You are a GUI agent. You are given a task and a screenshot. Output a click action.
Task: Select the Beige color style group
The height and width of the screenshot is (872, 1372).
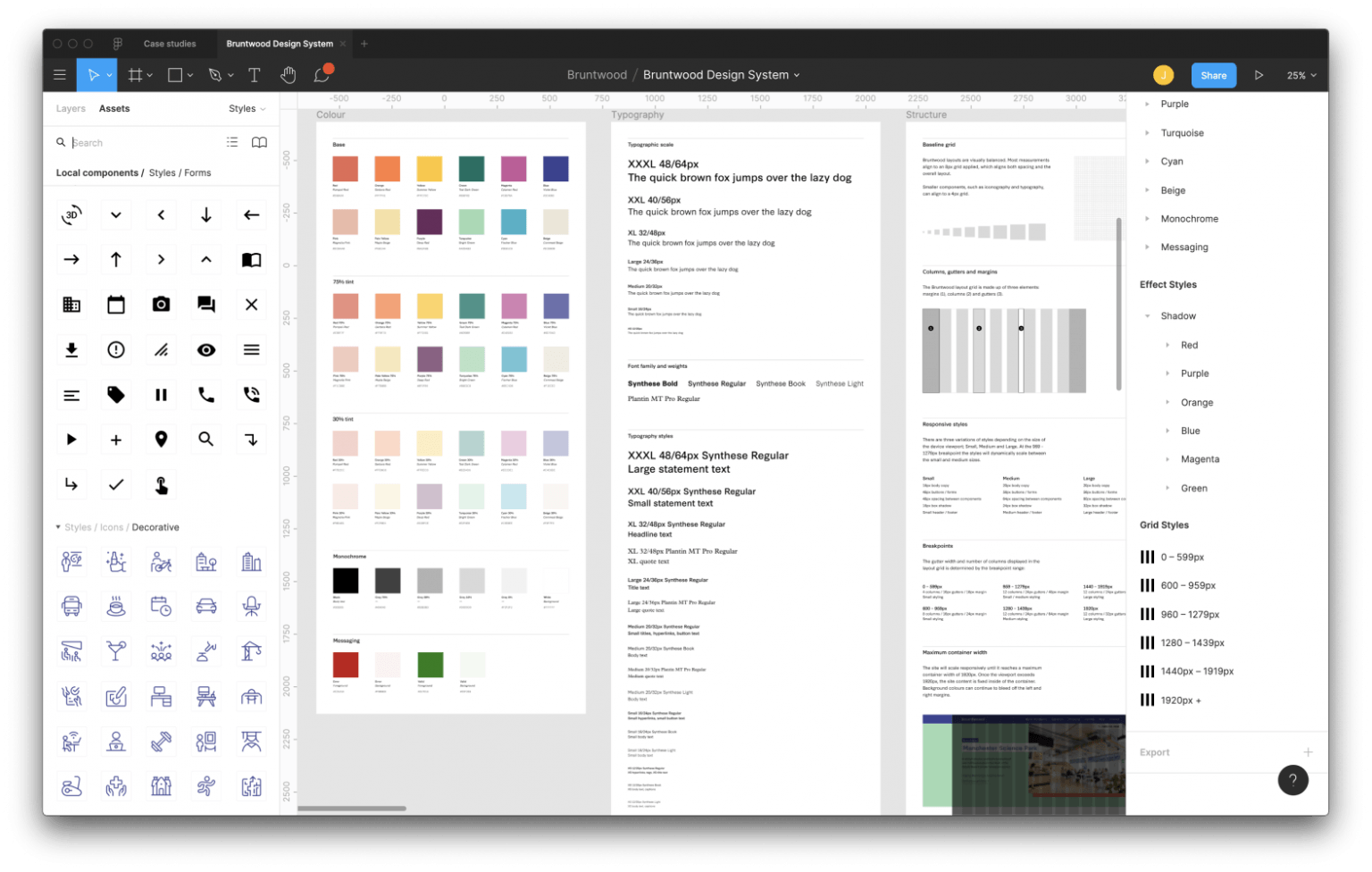point(1173,190)
